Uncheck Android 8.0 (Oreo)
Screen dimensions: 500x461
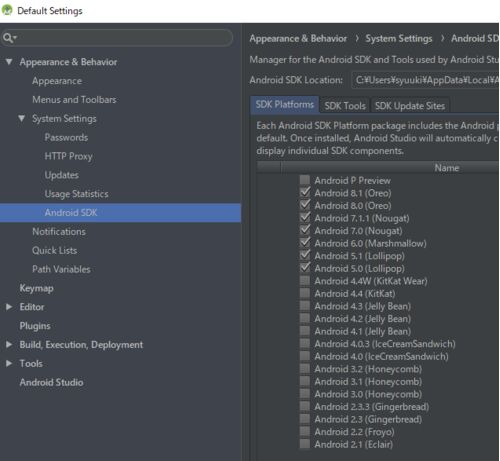pos(305,205)
